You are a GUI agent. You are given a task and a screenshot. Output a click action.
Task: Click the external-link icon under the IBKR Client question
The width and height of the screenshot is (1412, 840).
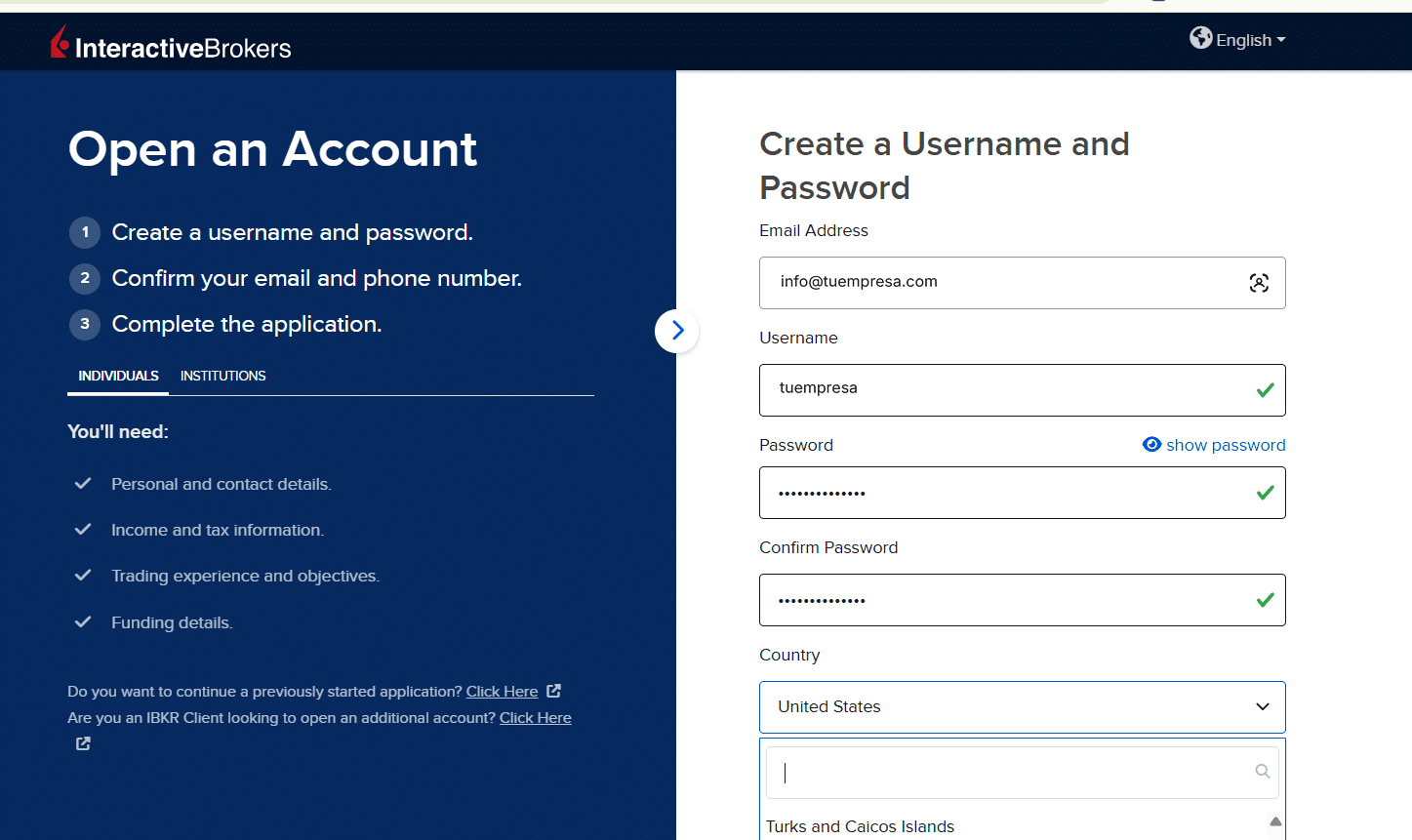[84, 743]
